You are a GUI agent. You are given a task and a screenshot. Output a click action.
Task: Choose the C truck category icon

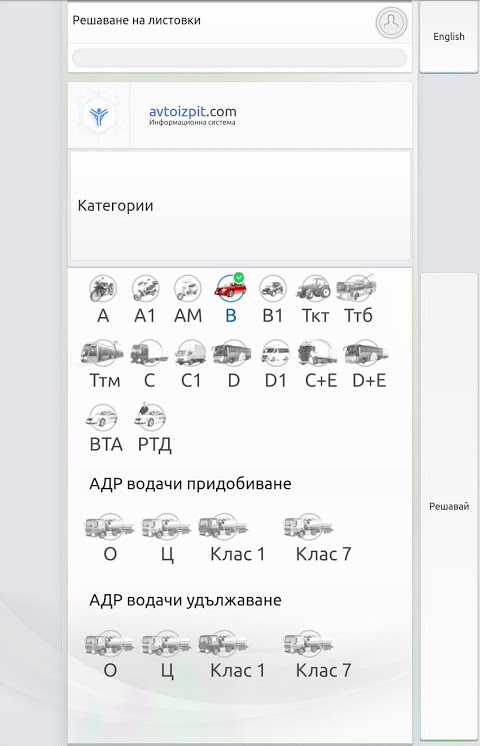[x=149, y=353]
